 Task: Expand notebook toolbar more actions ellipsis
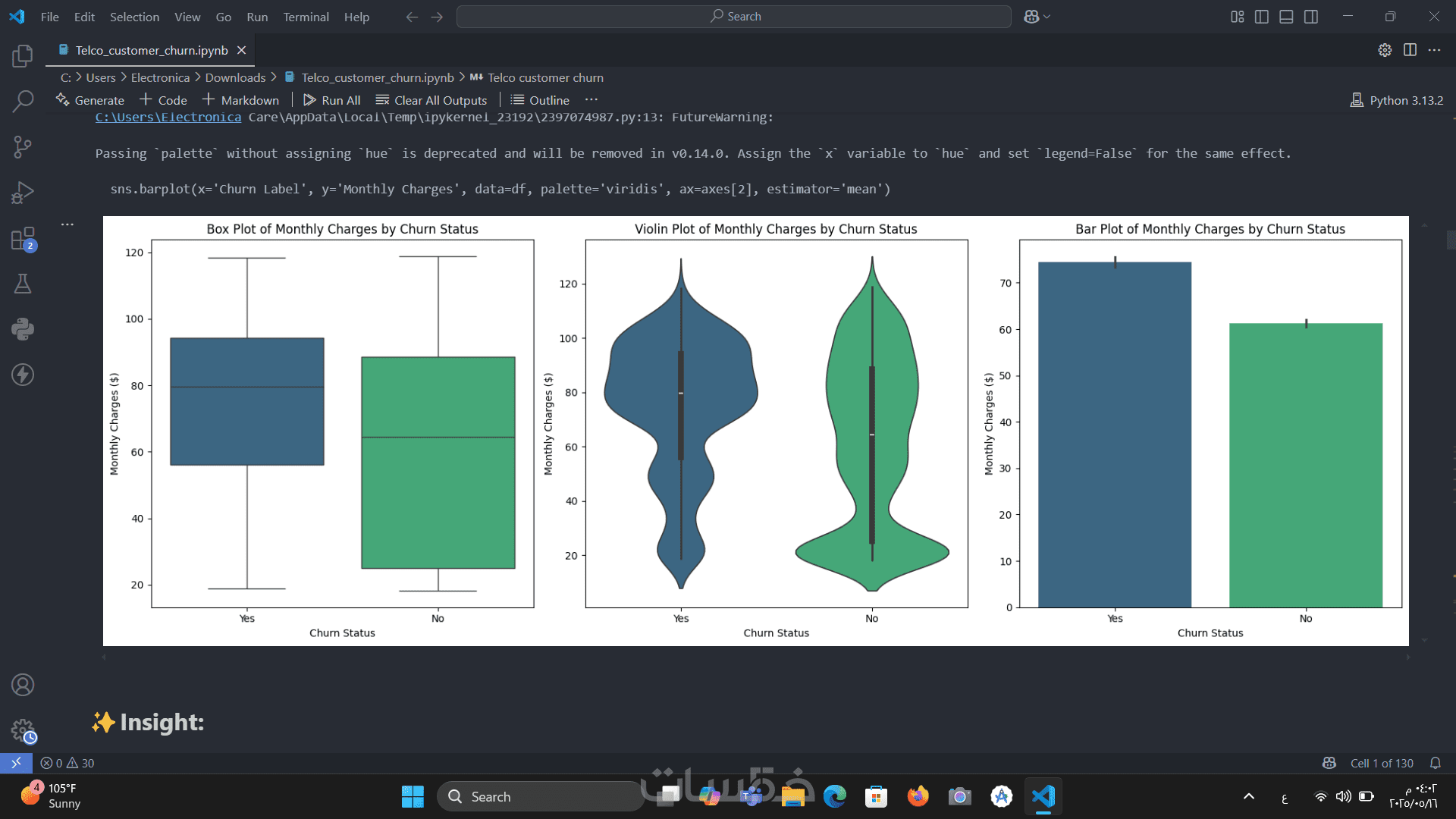pyautogui.click(x=591, y=100)
